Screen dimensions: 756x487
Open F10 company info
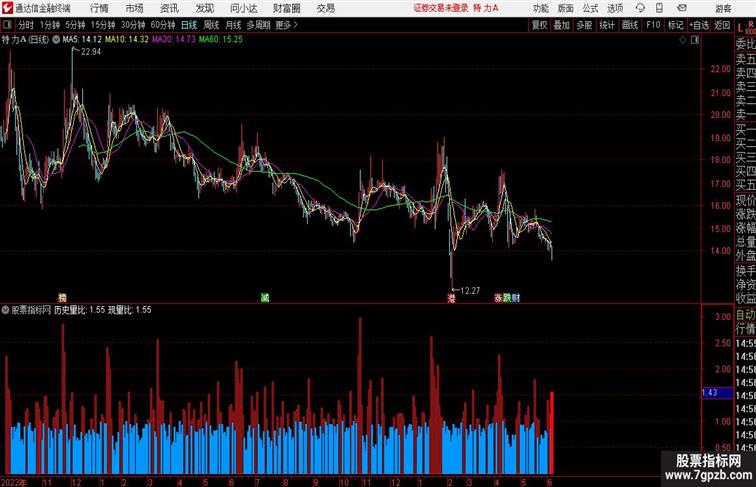(653, 25)
